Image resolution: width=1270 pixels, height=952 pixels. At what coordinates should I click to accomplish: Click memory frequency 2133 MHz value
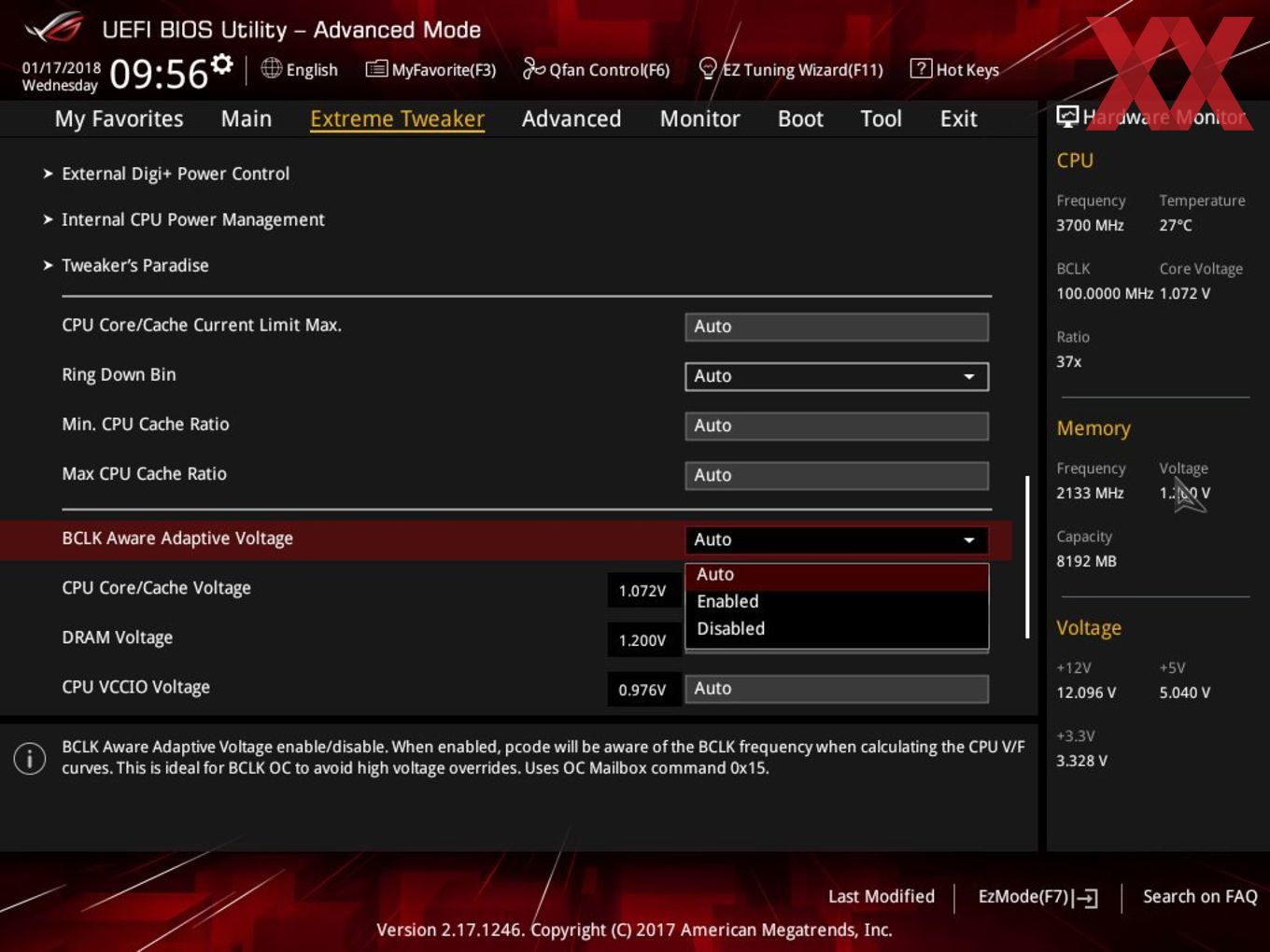(x=1090, y=493)
